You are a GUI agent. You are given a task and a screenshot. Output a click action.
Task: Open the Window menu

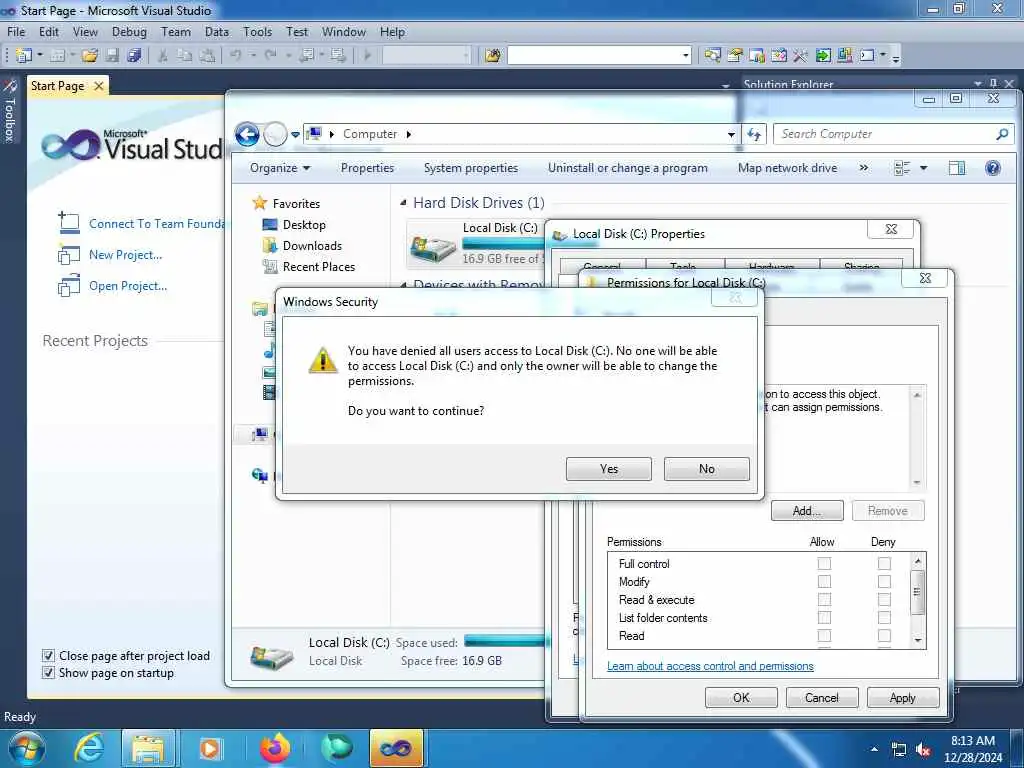[344, 32]
